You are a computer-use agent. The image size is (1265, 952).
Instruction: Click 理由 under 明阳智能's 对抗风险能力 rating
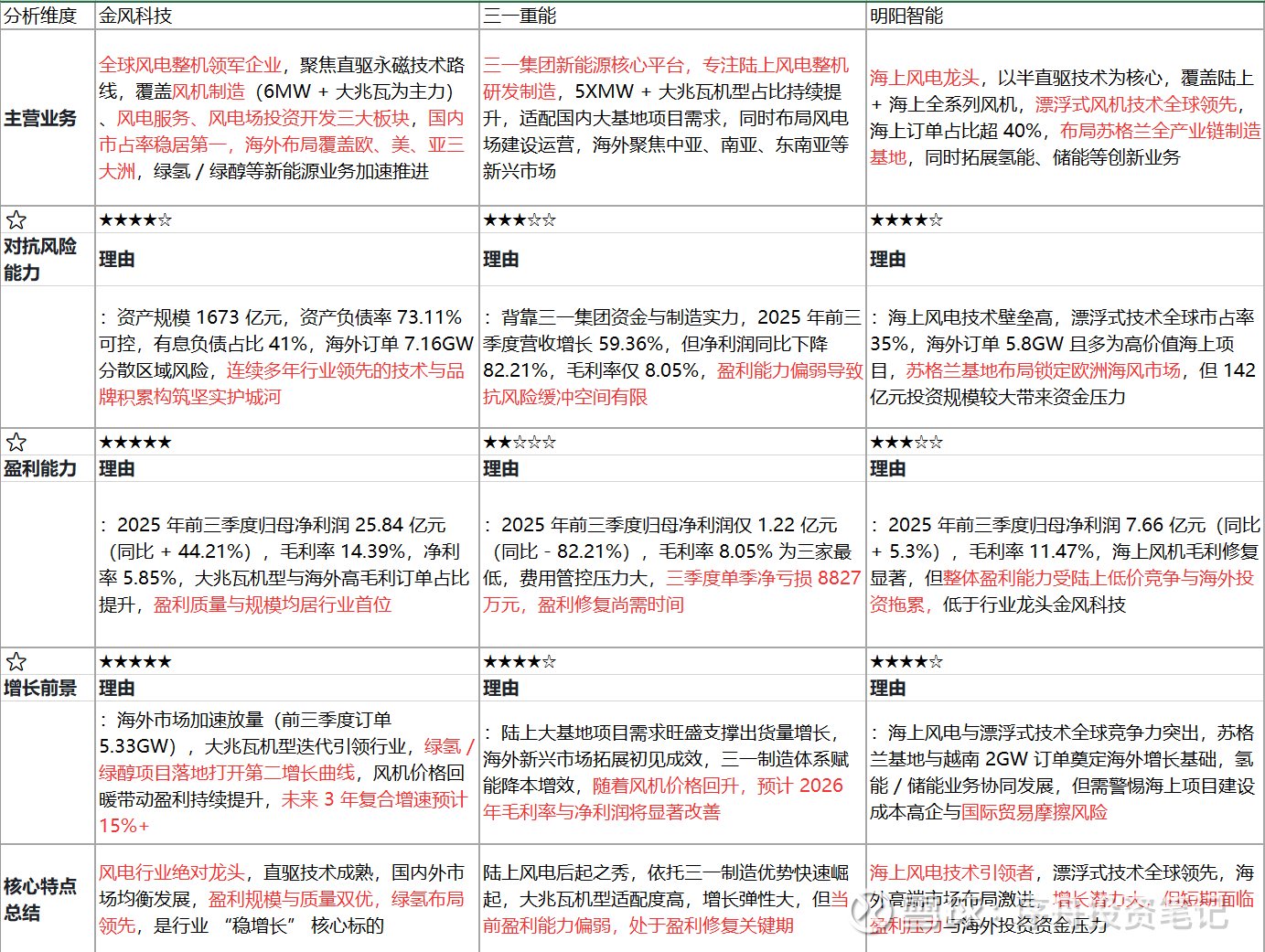tap(888, 260)
